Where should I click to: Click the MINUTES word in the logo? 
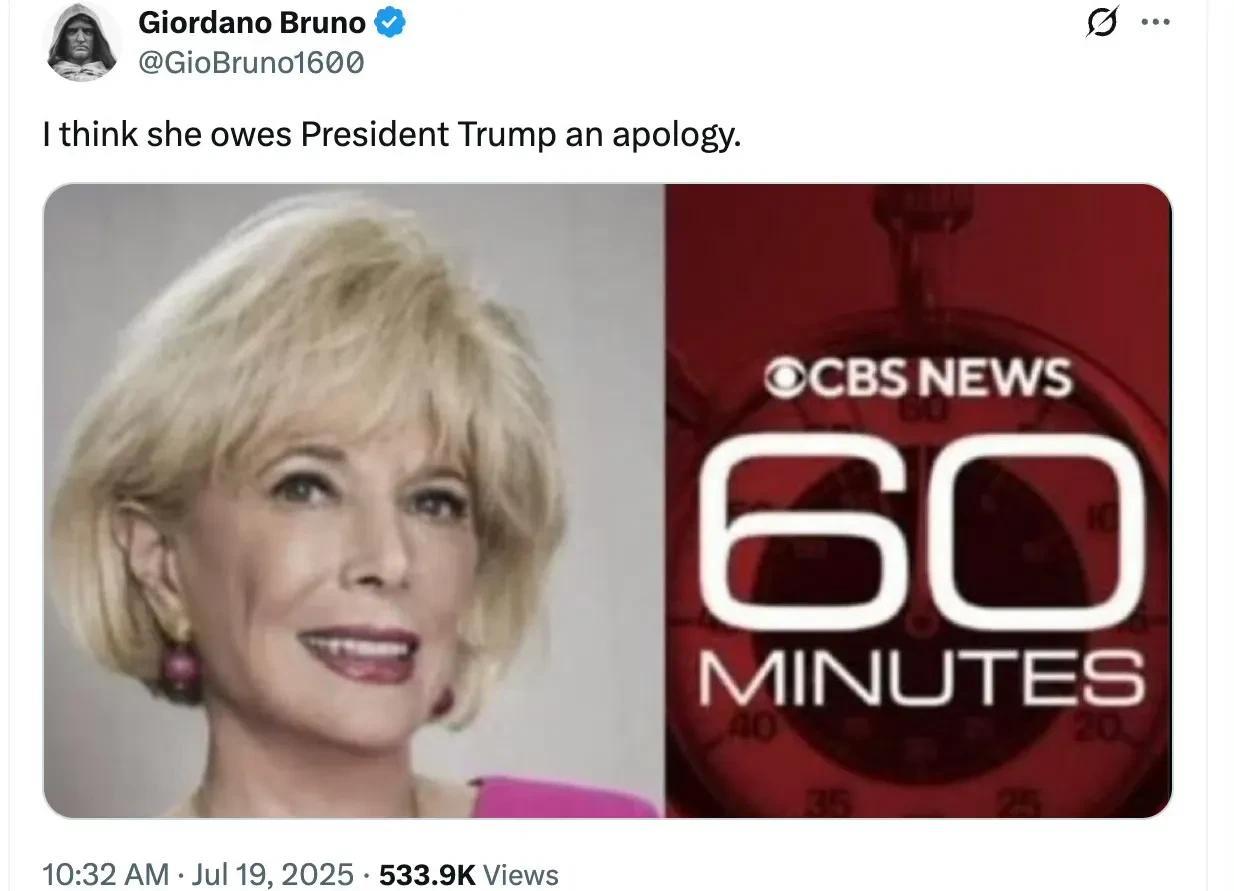click(920, 679)
